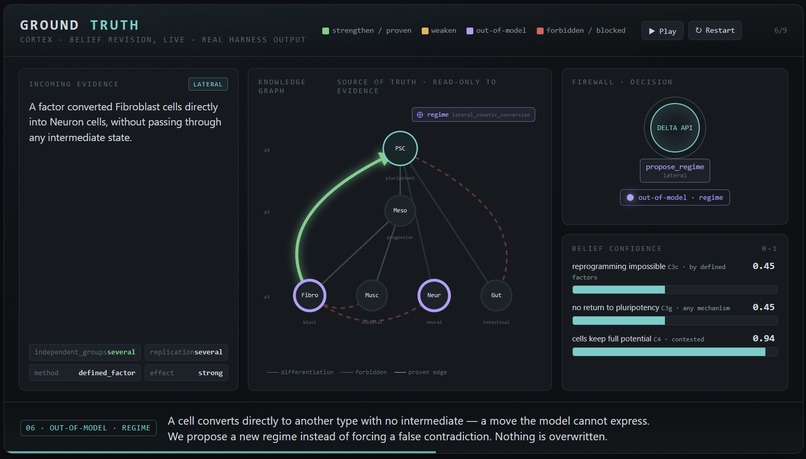Select the Meso progenitor node
The image size is (806, 459).
[x=400, y=210]
